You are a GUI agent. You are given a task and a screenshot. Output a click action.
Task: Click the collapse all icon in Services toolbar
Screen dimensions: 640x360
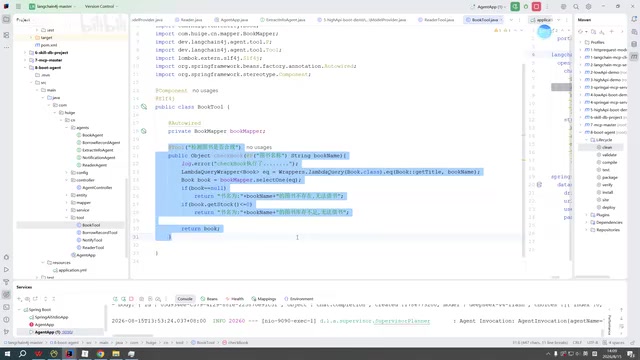coord(53,299)
